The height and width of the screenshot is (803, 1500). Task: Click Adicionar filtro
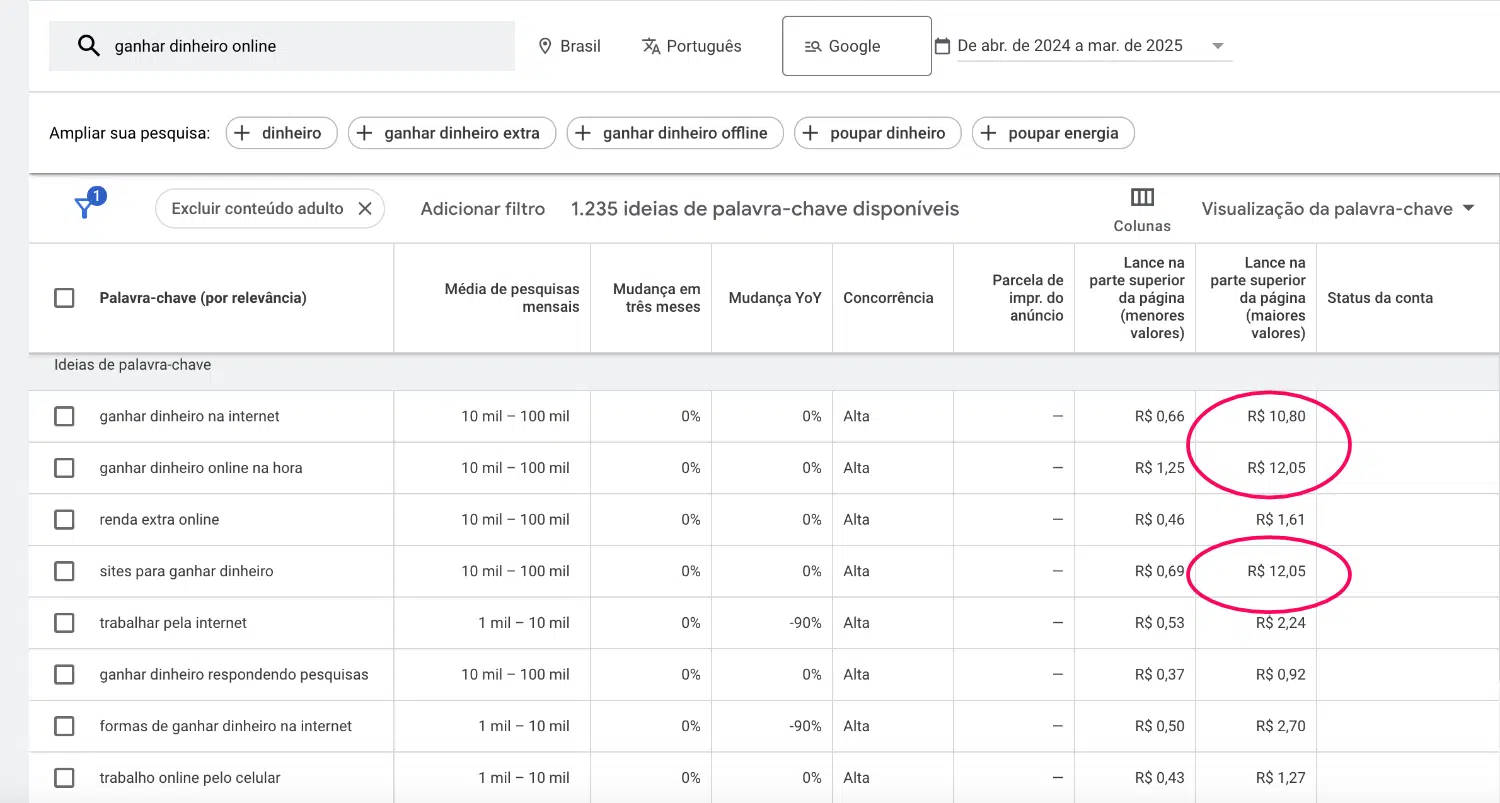(482, 208)
